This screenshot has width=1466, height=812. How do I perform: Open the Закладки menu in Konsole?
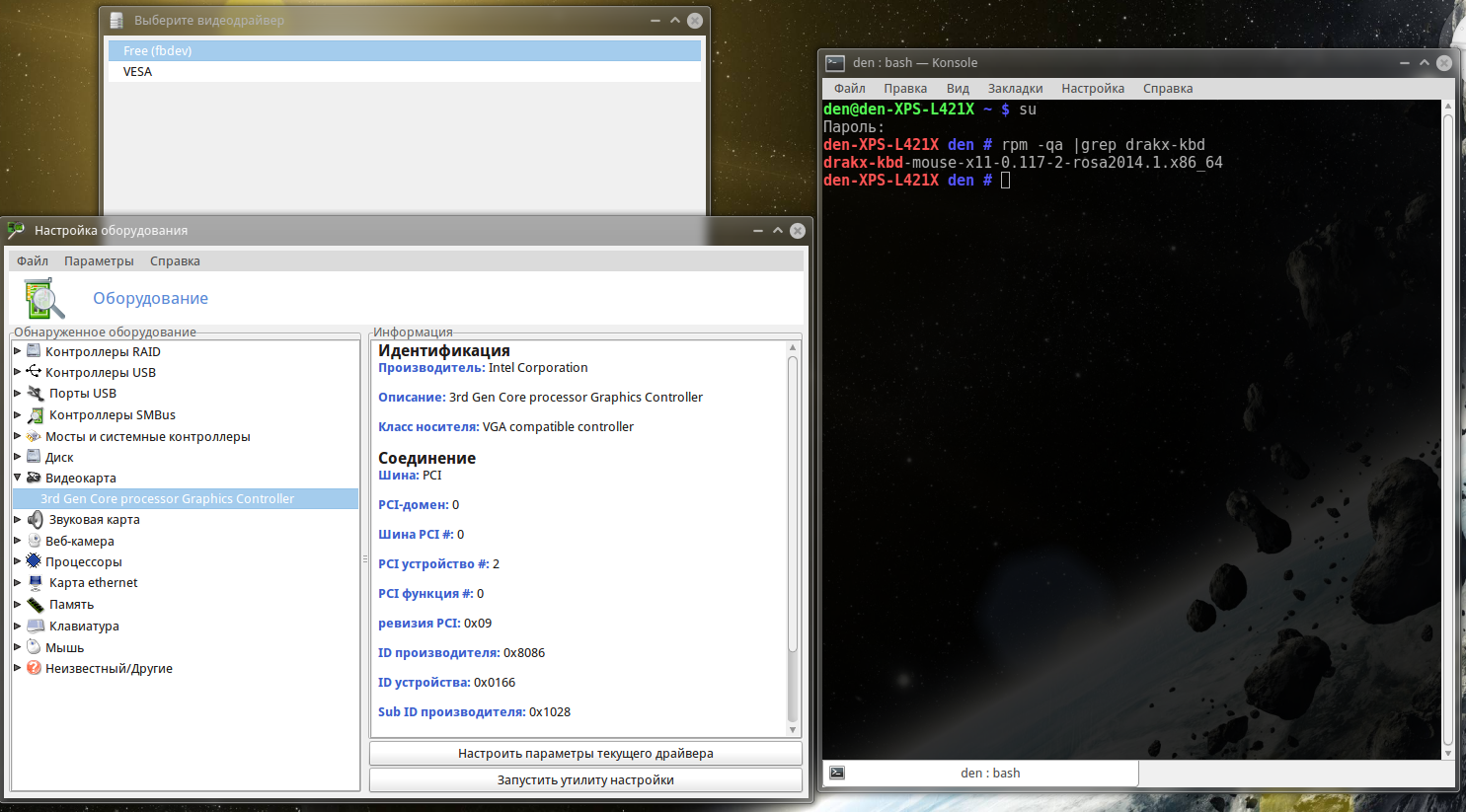(1015, 89)
